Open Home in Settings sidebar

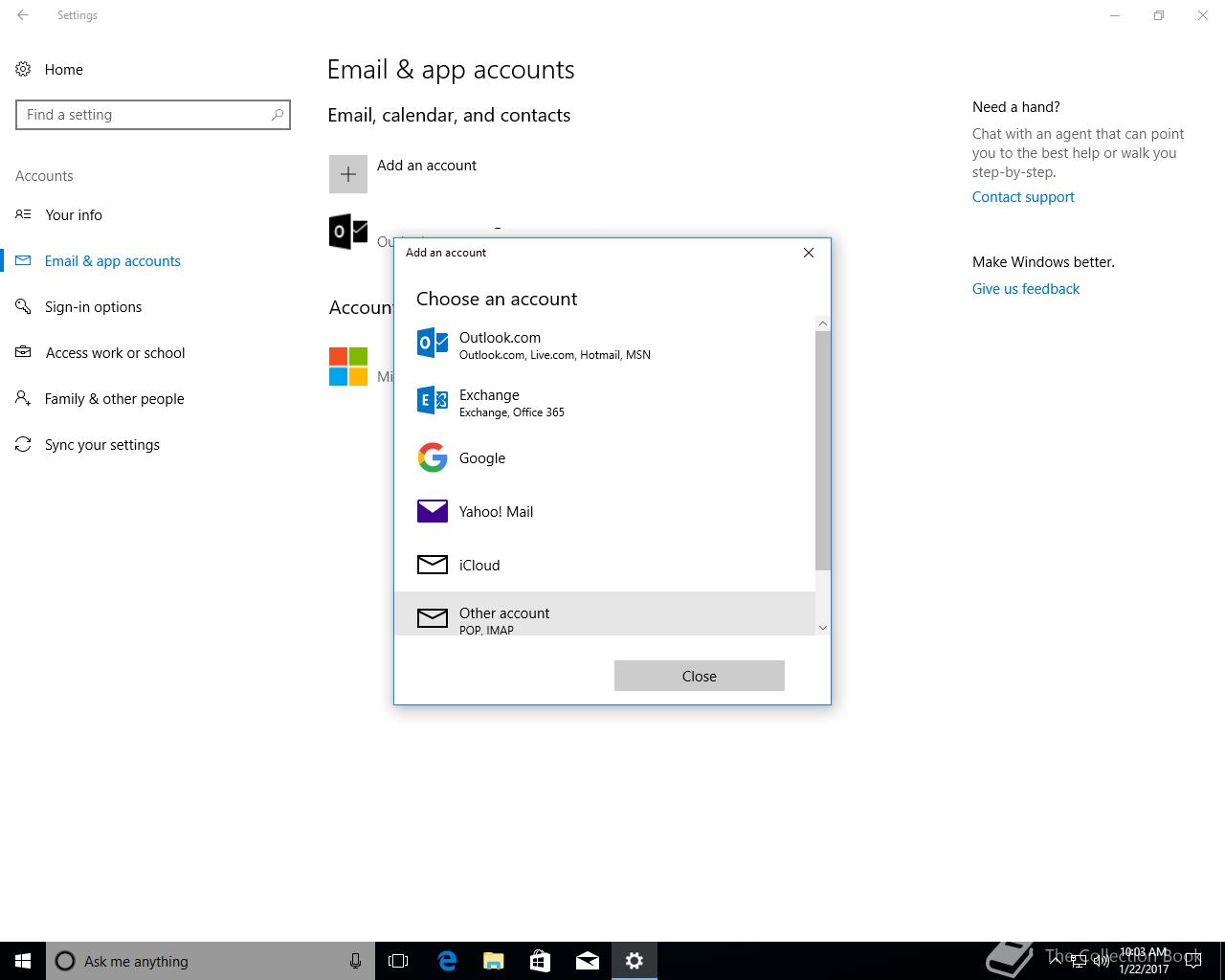point(64,70)
